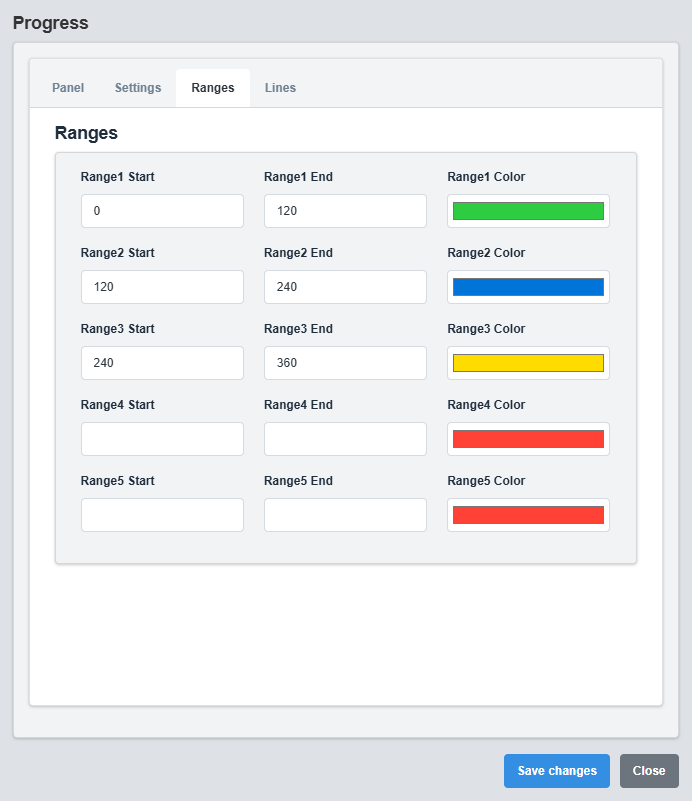Click the Save changes button
This screenshot has height=801, width=692.
556,771
